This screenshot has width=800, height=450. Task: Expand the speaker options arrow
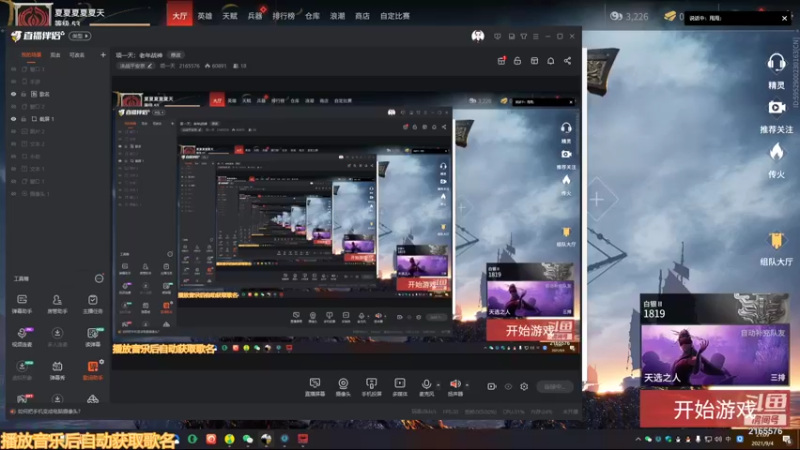[x=467, y=385]
